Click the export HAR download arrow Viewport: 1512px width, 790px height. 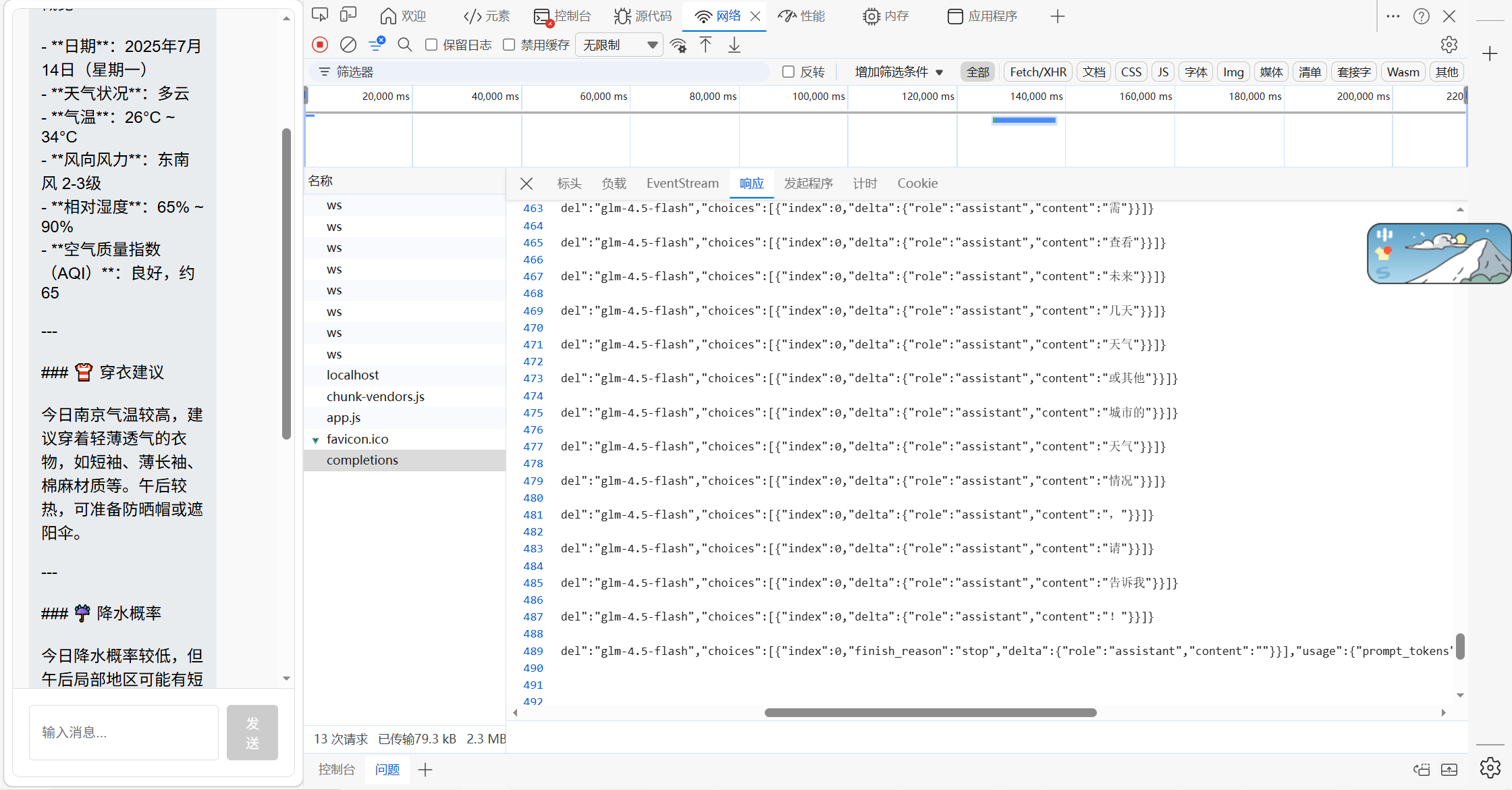pos(734,45)
